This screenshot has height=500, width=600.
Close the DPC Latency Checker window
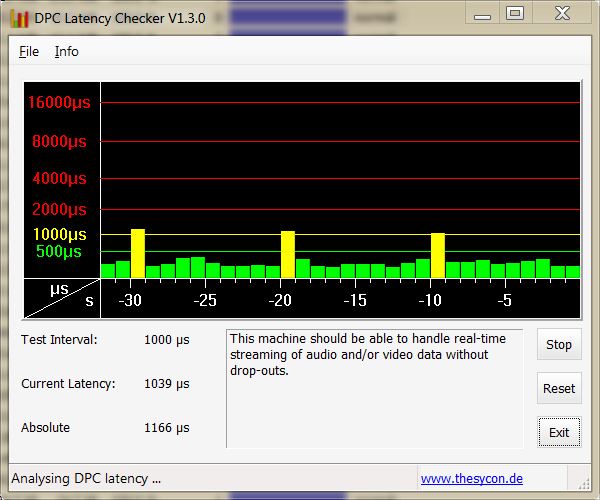pos(562,14)
